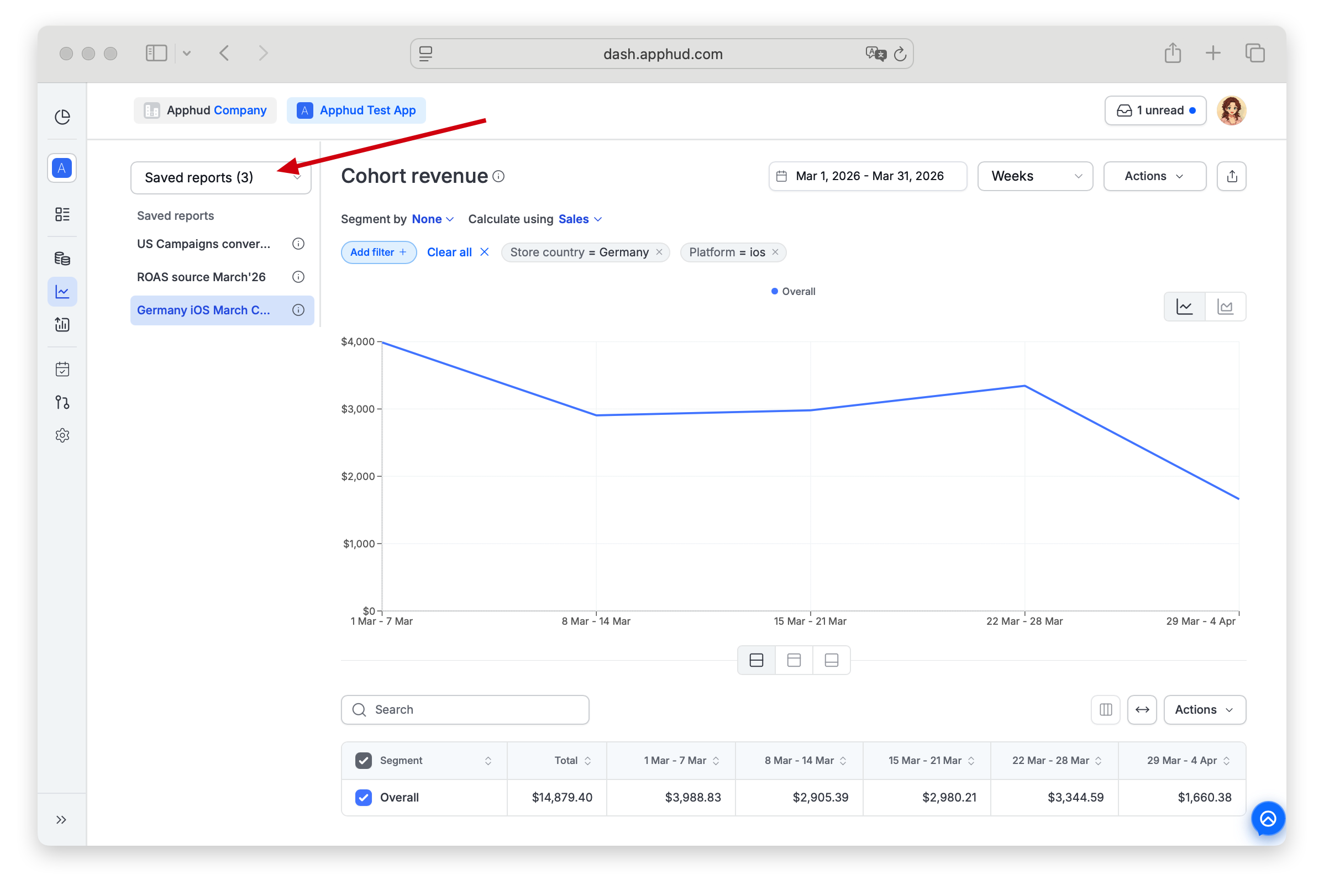Viewport: 1324px width, 896px height.
Task: Click the Safari address bar
Action: tap(662, 54)
